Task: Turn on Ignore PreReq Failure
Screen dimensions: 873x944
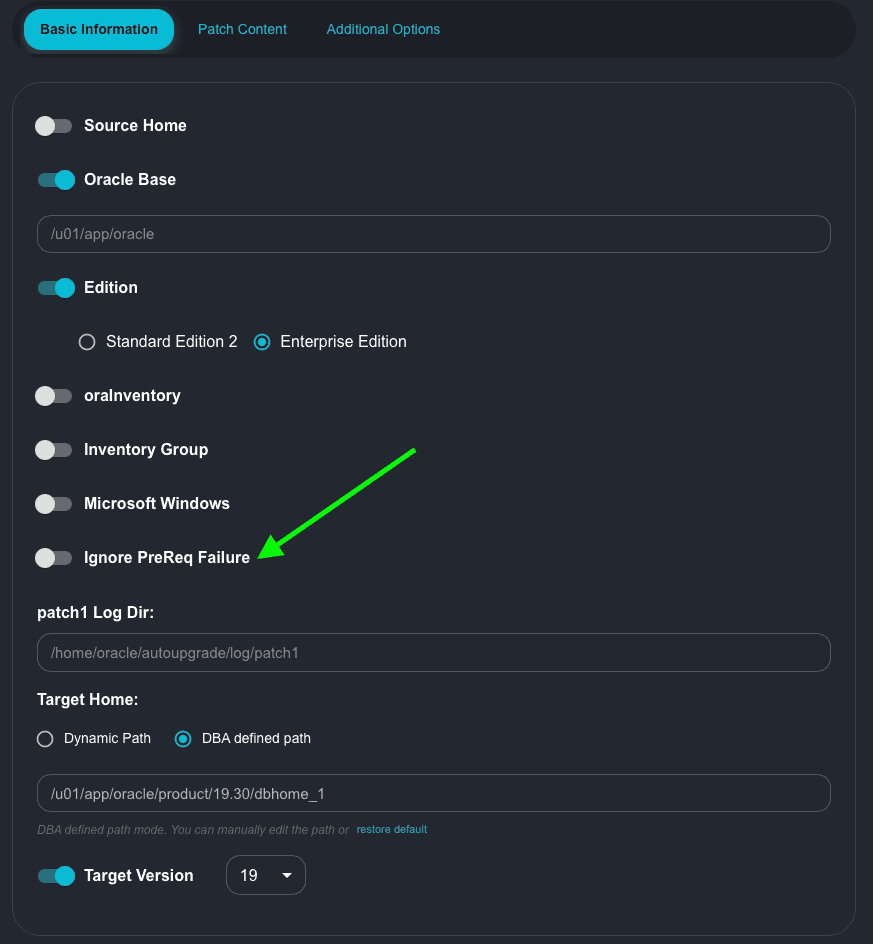Action: [x=54, y=558]
